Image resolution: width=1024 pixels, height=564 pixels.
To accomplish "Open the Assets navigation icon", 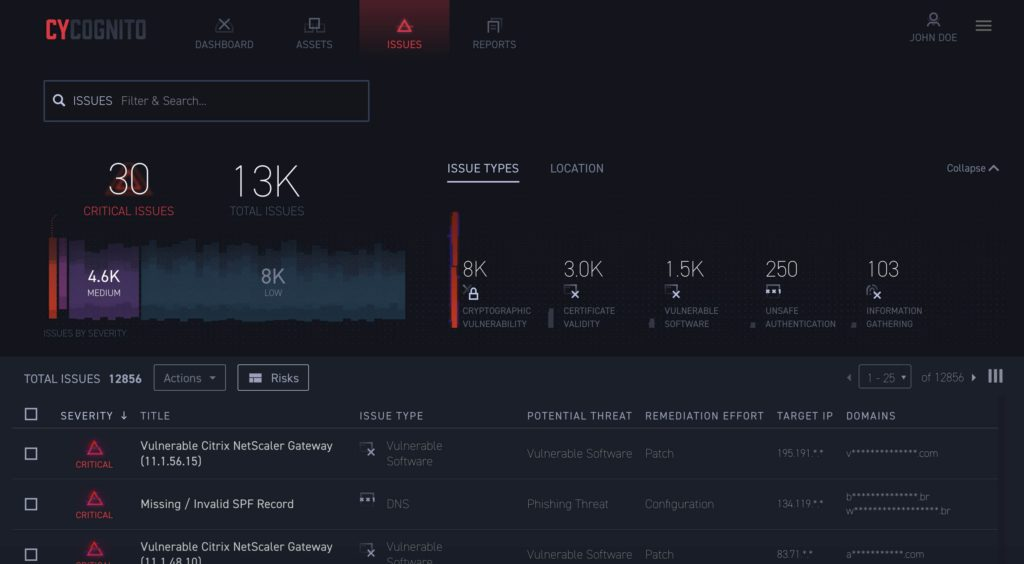I will (x=314, y=25).
